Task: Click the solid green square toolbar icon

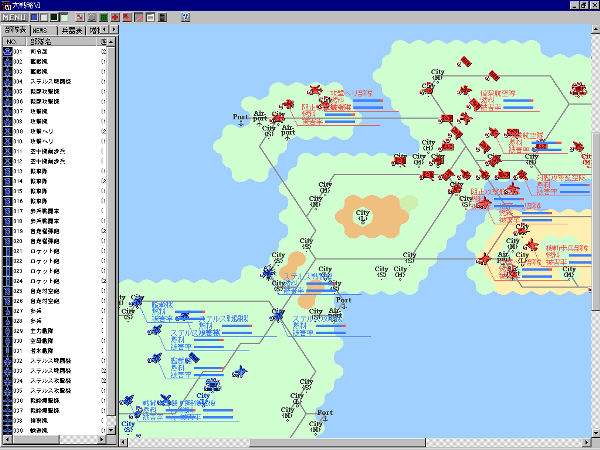Action: [x=103, y=17]
